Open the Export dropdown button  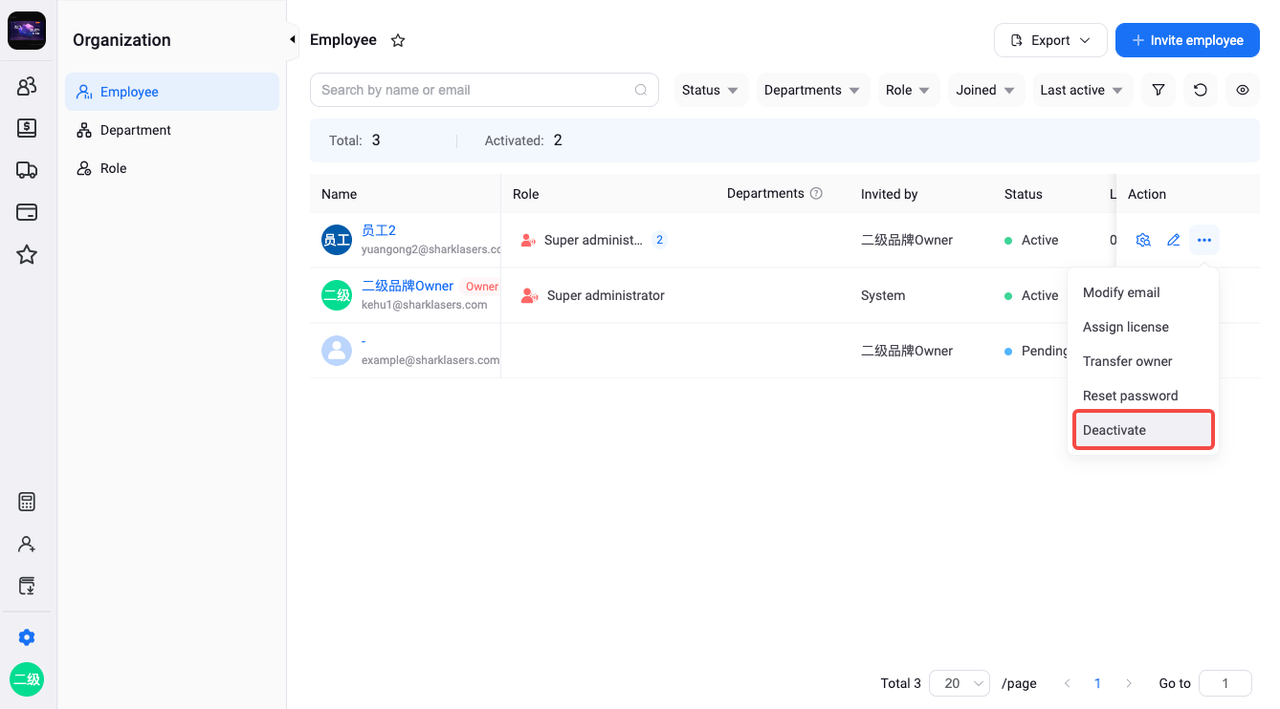[x=1051, y=40]
